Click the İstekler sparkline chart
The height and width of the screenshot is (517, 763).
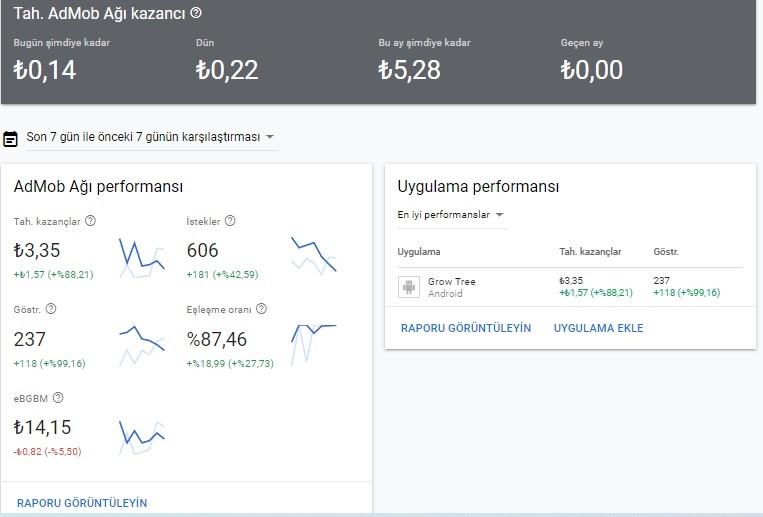[x=314, y=256]
